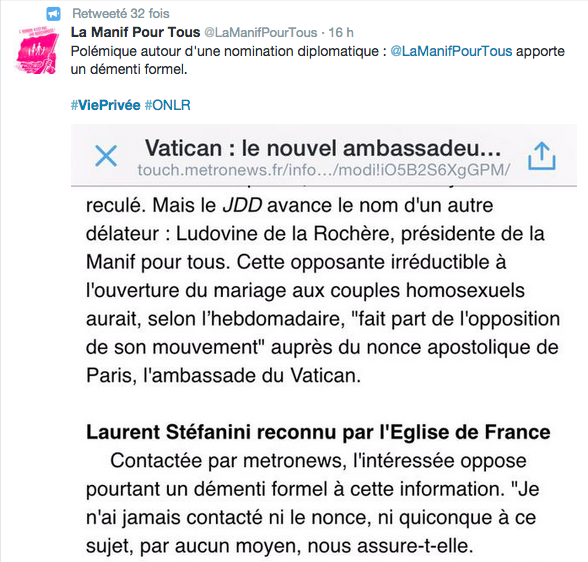Open the #ONLR hashtag
The width and height of the screenshot is (588, 562).
(168, 105)
